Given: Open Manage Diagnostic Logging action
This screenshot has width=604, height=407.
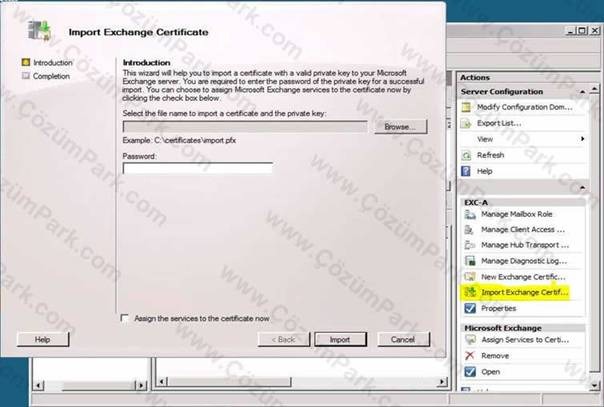Looking at the screenshot, I should 524,261.
